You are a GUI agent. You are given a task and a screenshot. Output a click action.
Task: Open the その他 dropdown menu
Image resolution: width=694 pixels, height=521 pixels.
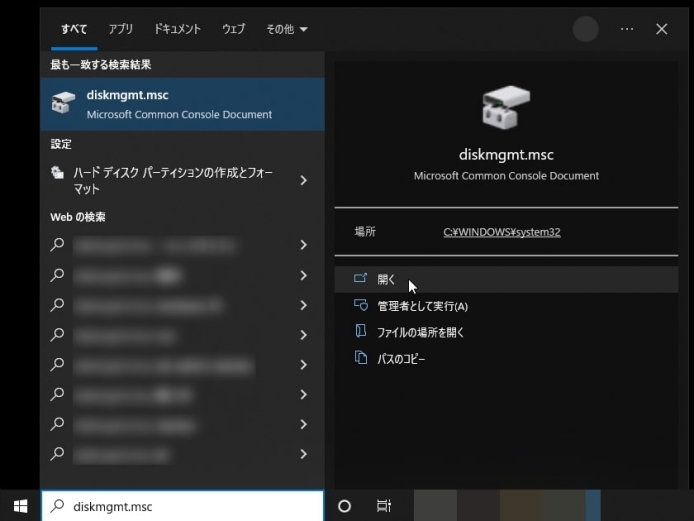click(286, 29)
